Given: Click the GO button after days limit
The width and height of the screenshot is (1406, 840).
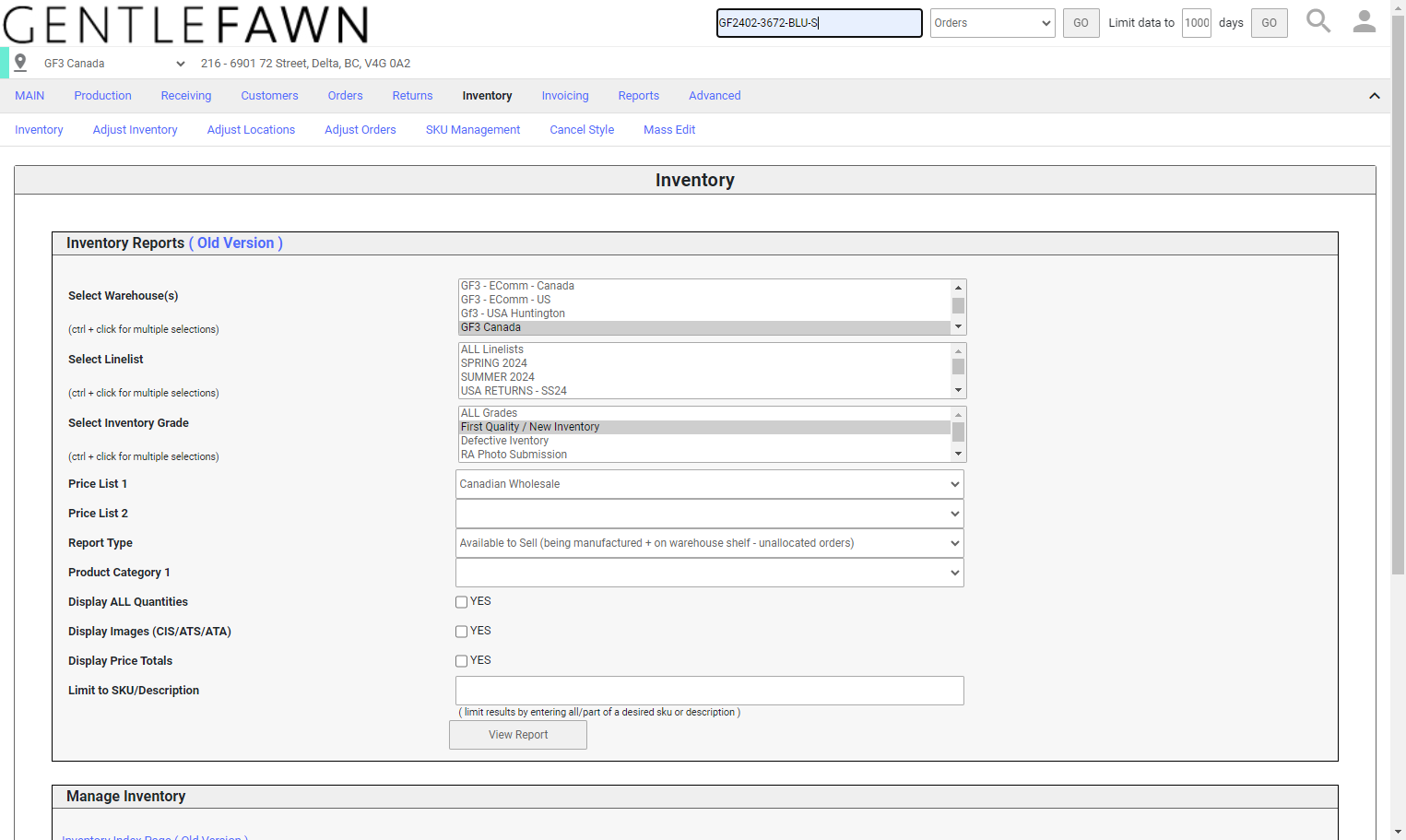Looking at the screenshot, I should click(1269, 23).
